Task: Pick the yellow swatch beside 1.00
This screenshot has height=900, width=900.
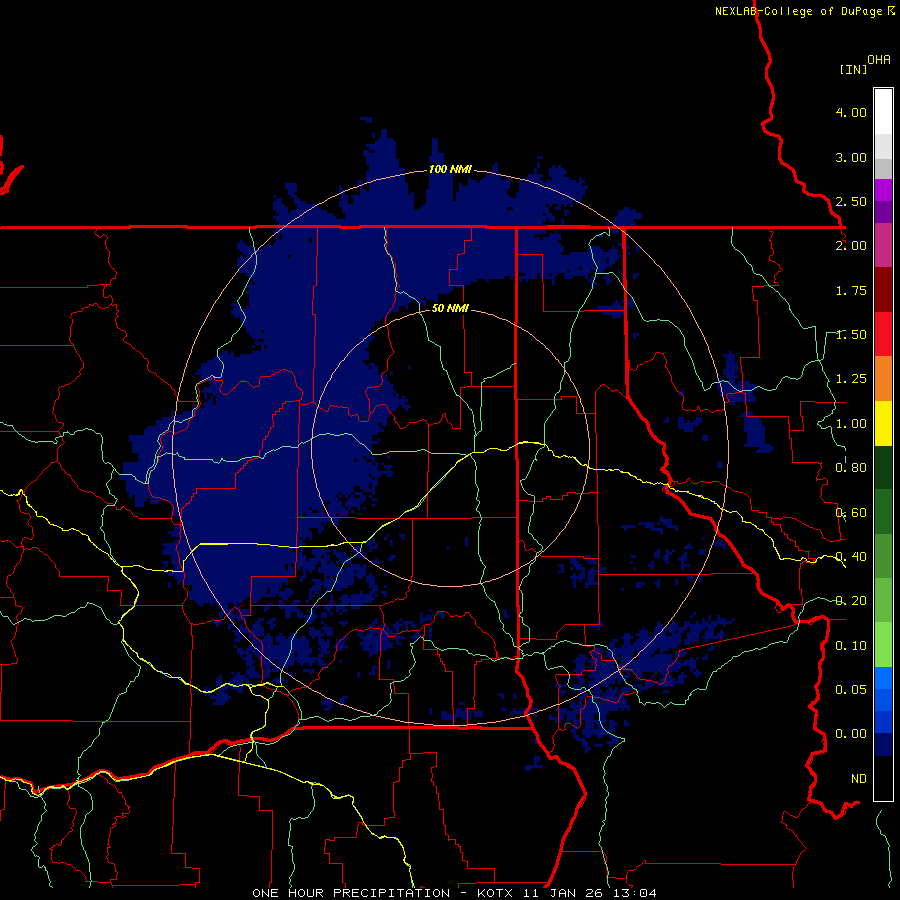Action: click(883, 423)
